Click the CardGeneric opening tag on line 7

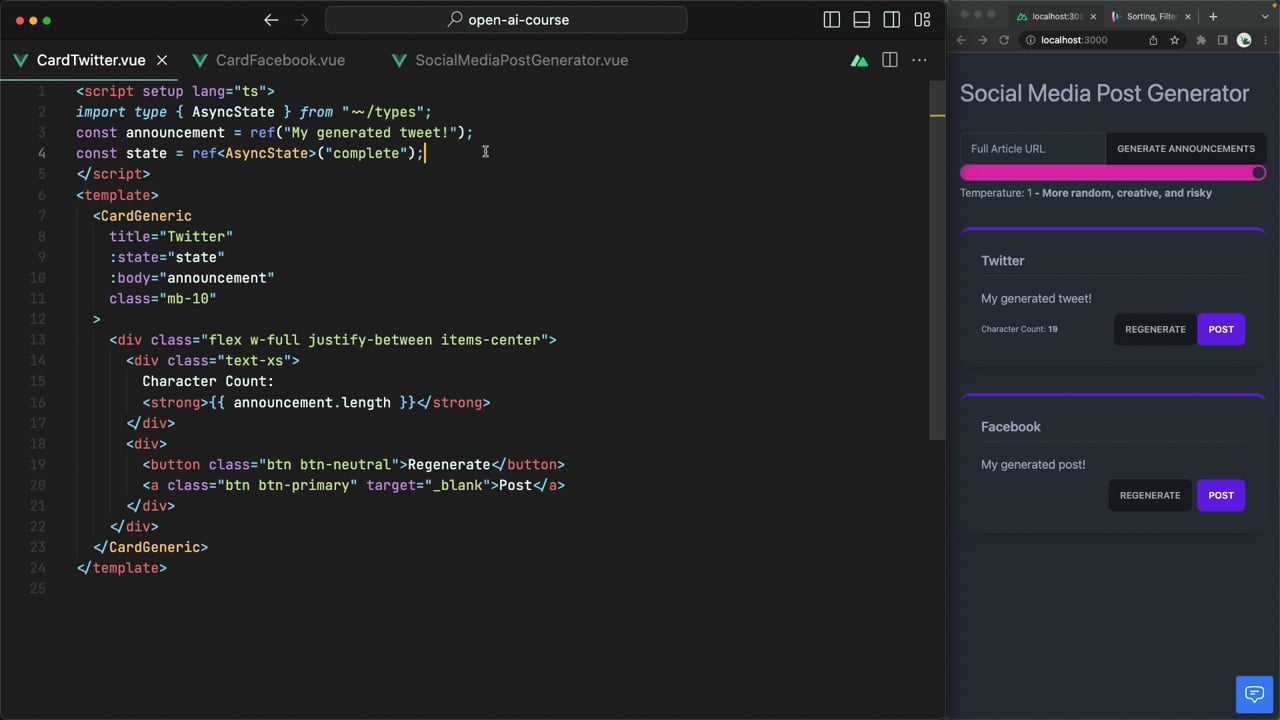(142, 215)
